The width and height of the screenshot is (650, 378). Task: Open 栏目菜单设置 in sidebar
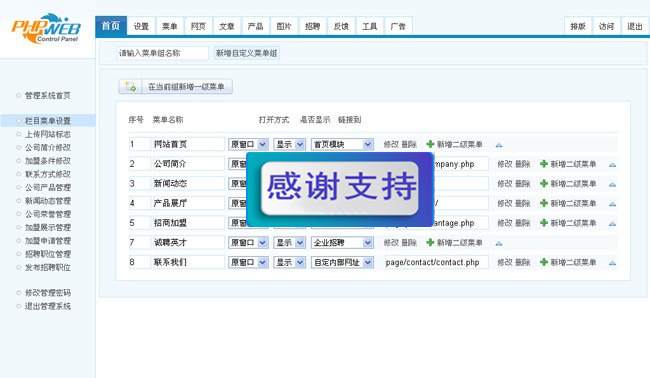tap(48, 121)
